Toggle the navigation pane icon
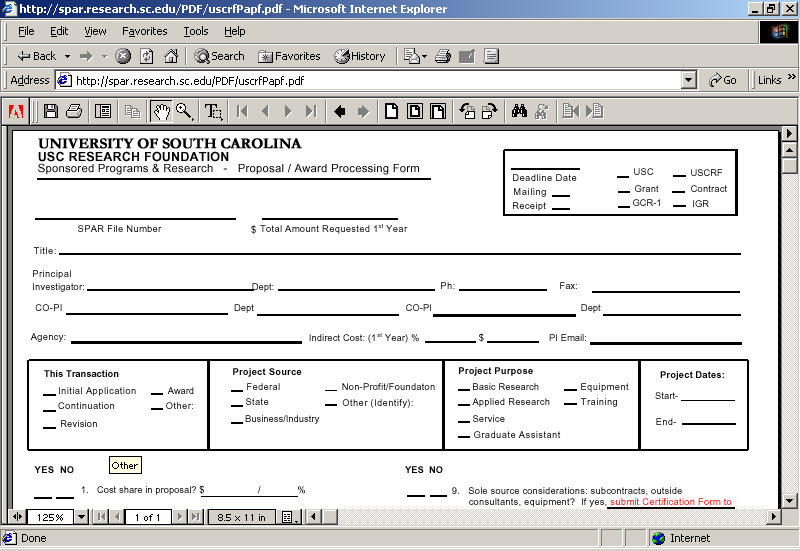This screenshot has height=551, width=800. point(103,111)
